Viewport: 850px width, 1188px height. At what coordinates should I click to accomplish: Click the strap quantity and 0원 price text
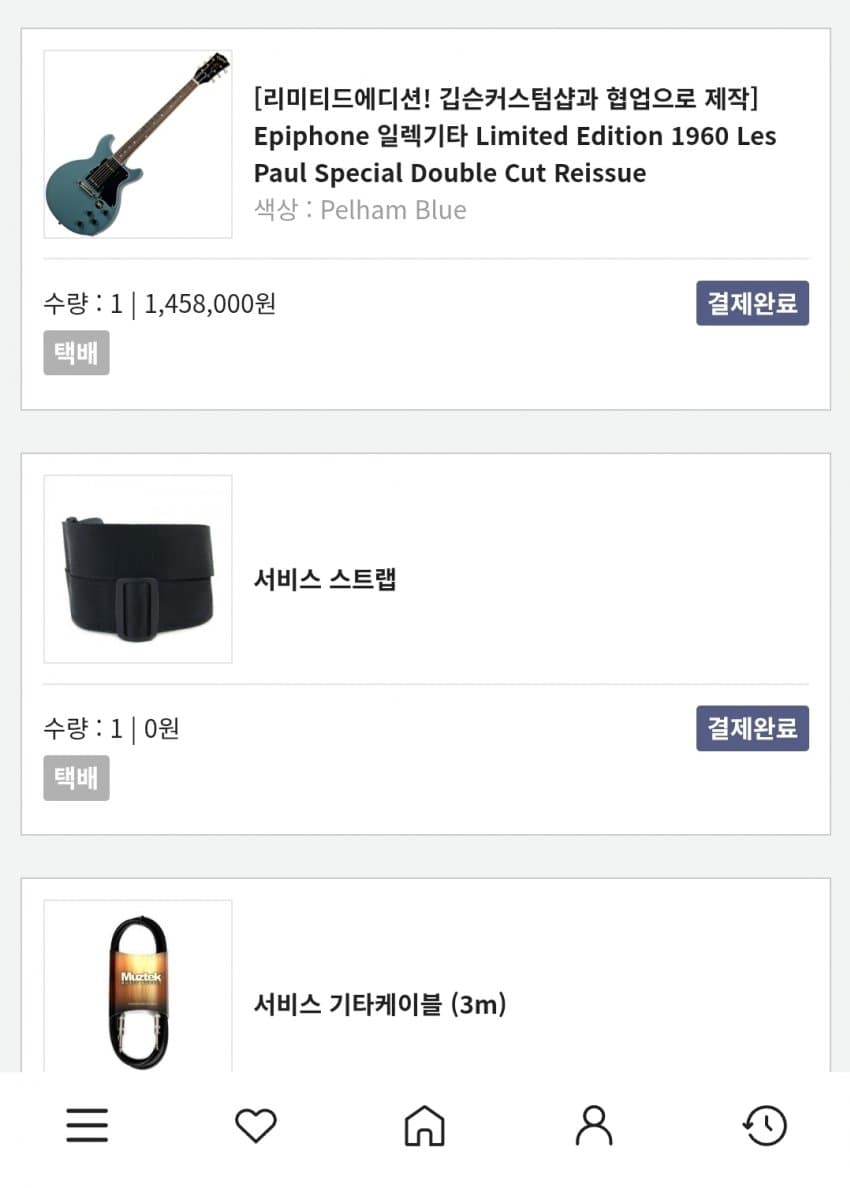pos(111,729)
